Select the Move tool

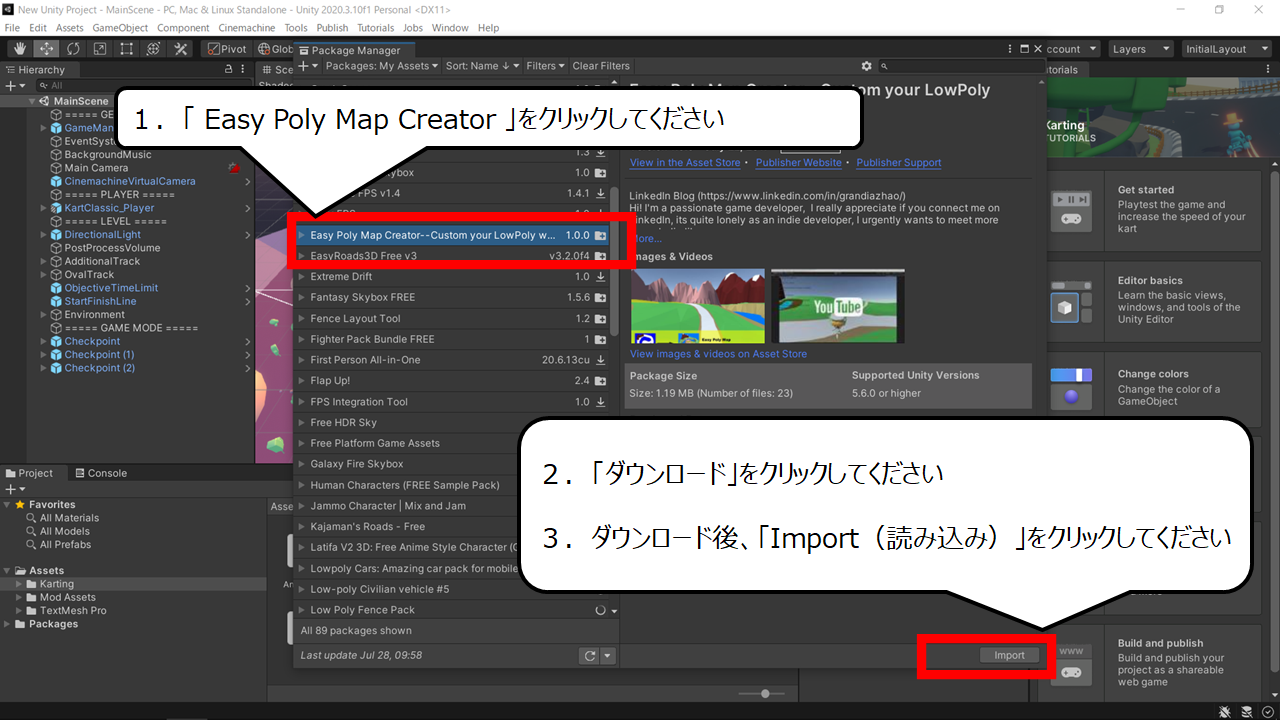[46, 48]
